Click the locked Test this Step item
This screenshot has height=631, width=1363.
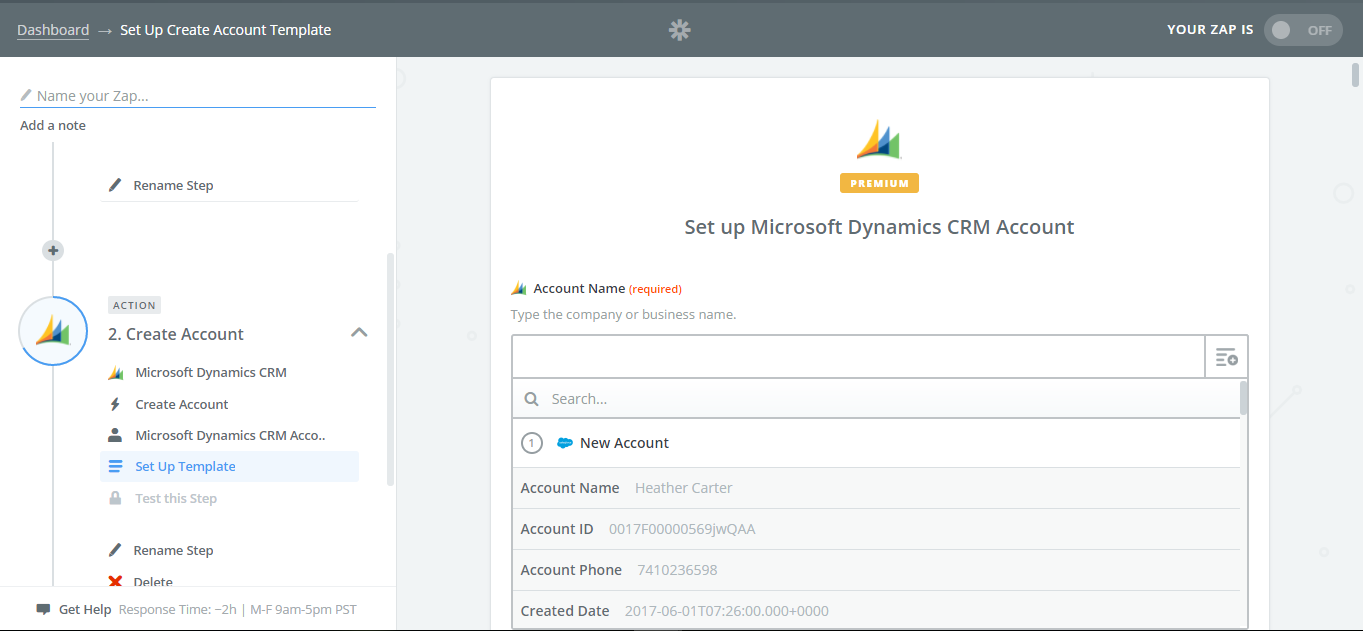pos(176,499)
